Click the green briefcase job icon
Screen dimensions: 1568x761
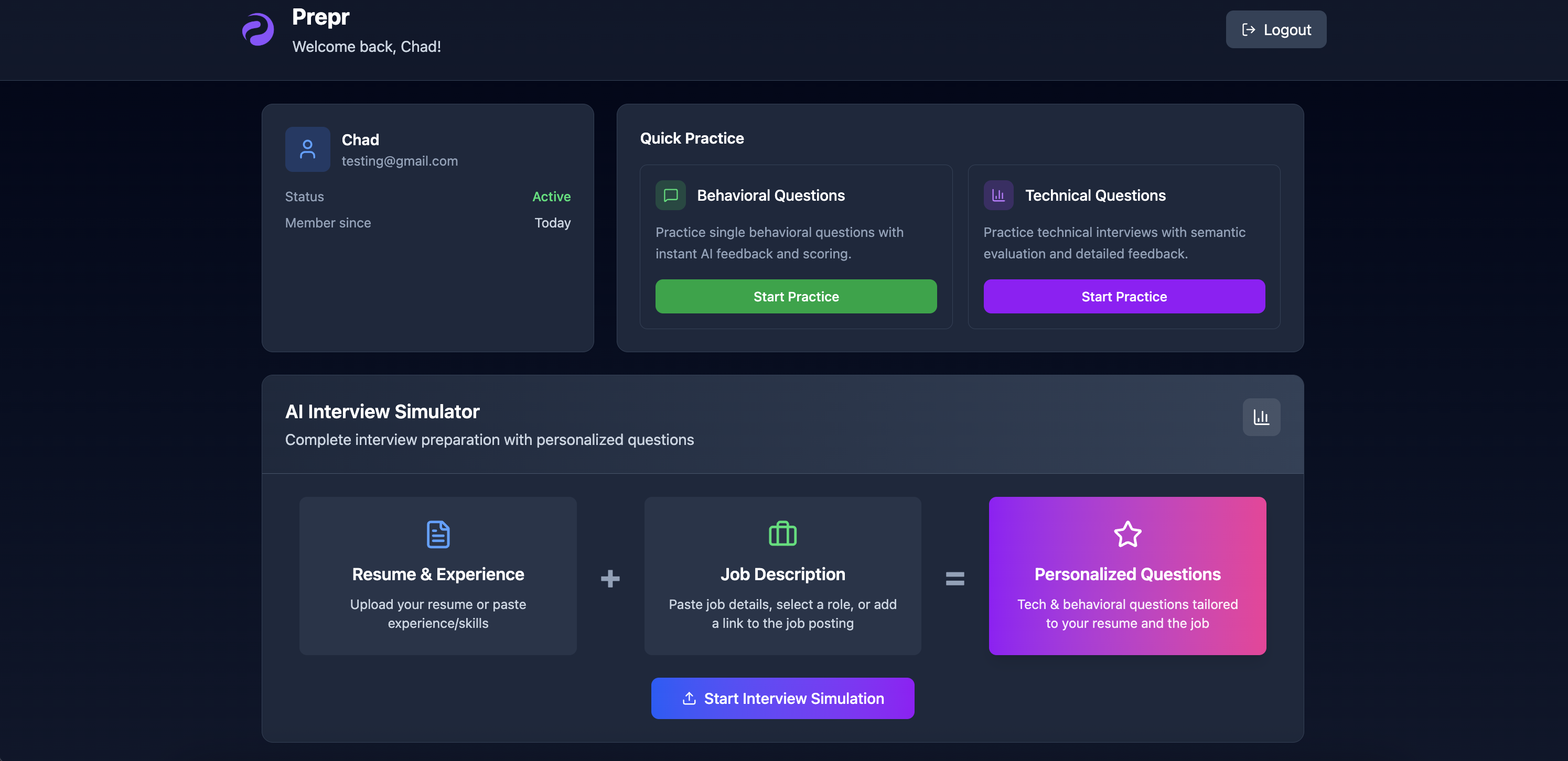tap(782, 534)
